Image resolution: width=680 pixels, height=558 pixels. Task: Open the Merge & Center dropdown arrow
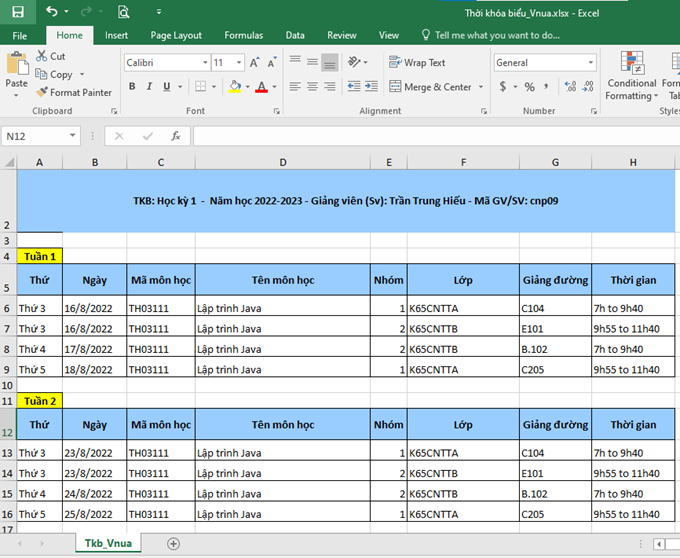480,87
